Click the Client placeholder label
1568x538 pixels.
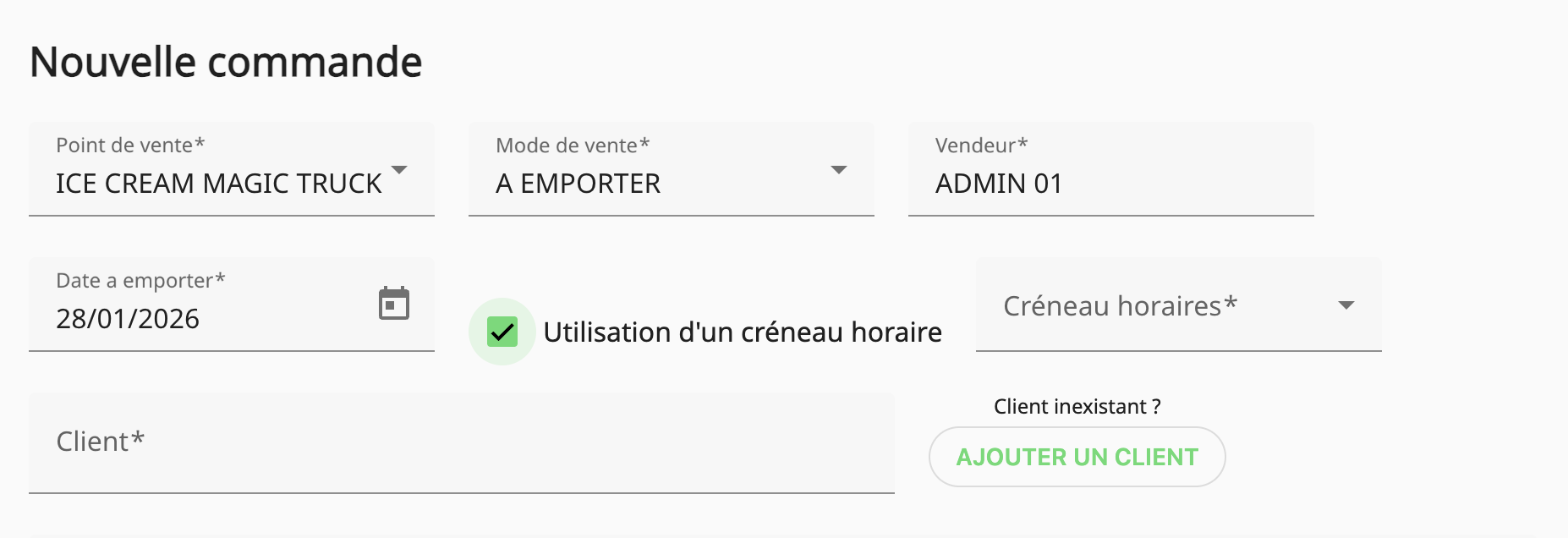101,442
